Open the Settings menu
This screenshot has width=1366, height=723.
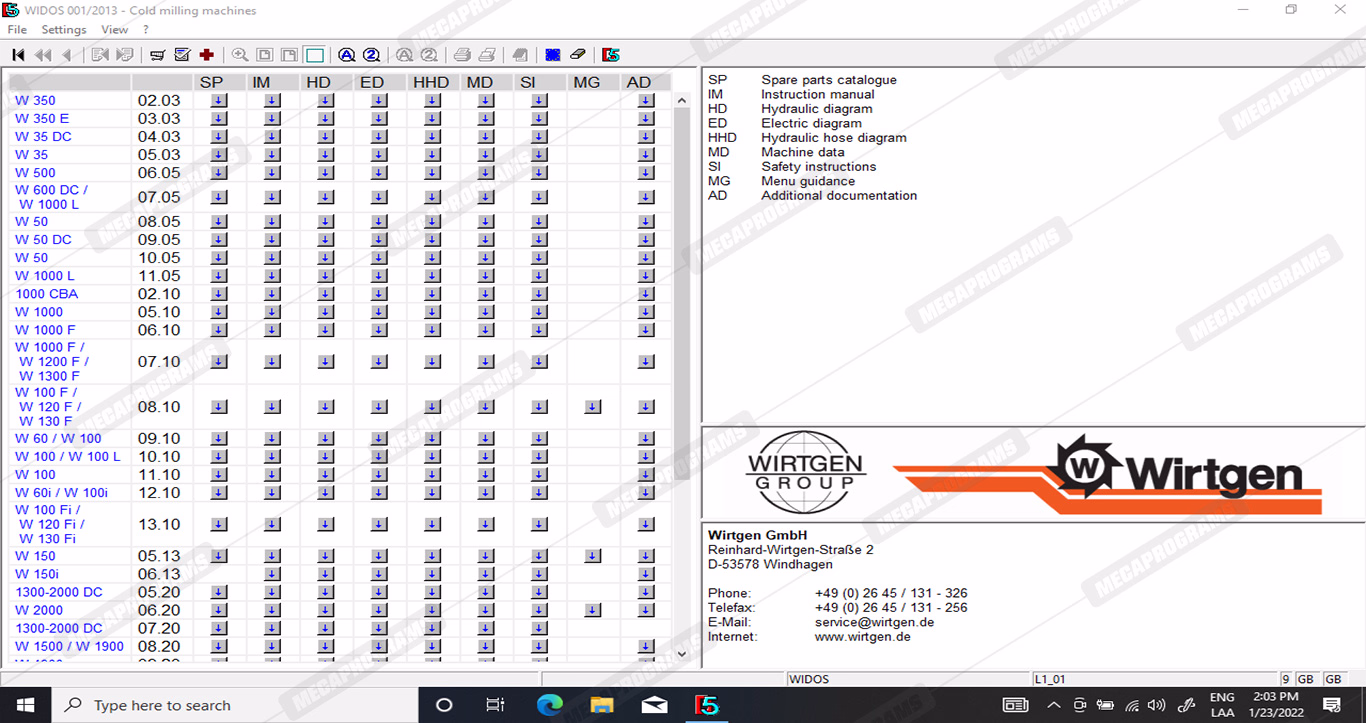pos(64,30)
